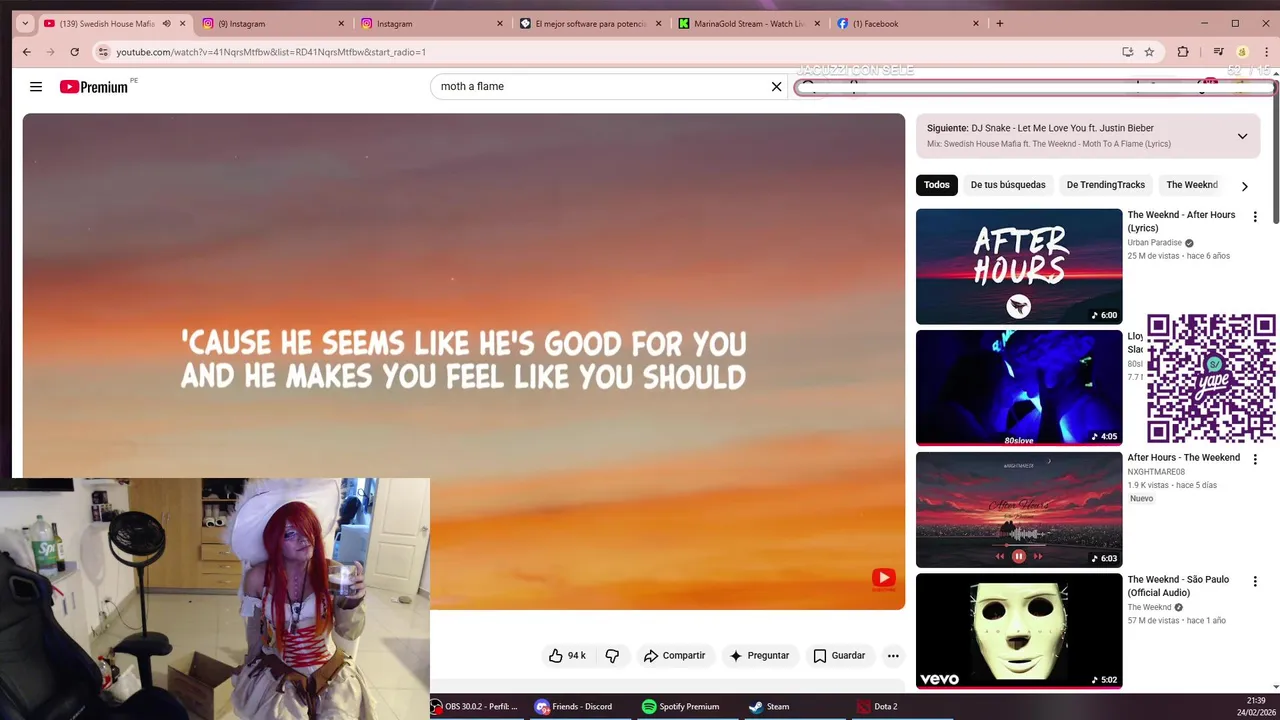Screen dimensions: 1280x720
Task: Open 'After Hours - The Weekend' thumbnail
Action: pos(1019,510)
